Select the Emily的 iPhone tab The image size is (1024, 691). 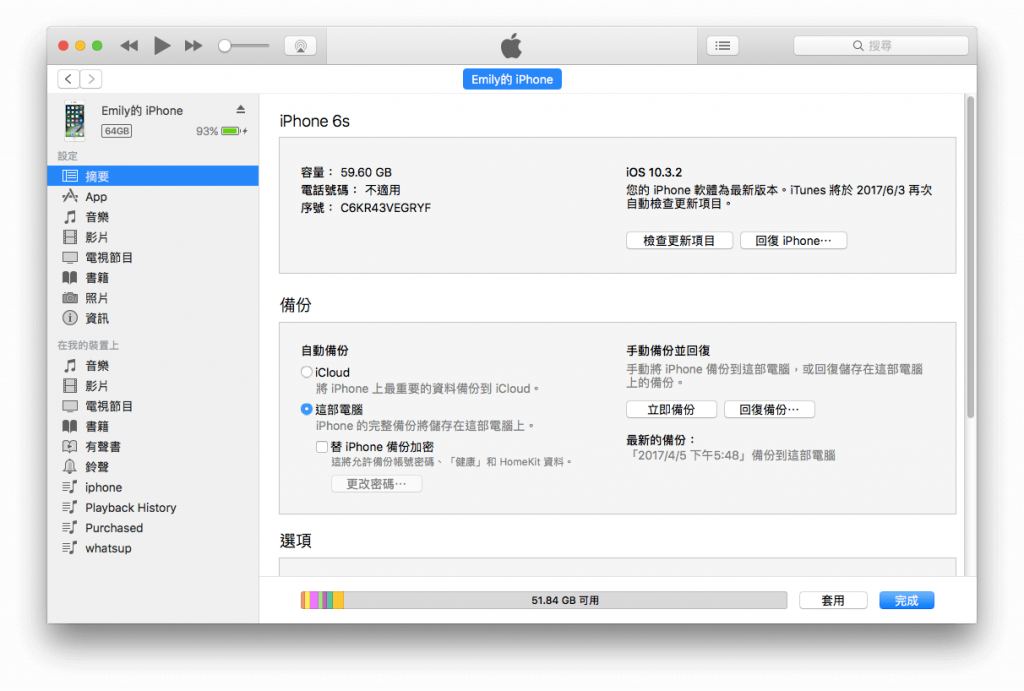[512, 79]
